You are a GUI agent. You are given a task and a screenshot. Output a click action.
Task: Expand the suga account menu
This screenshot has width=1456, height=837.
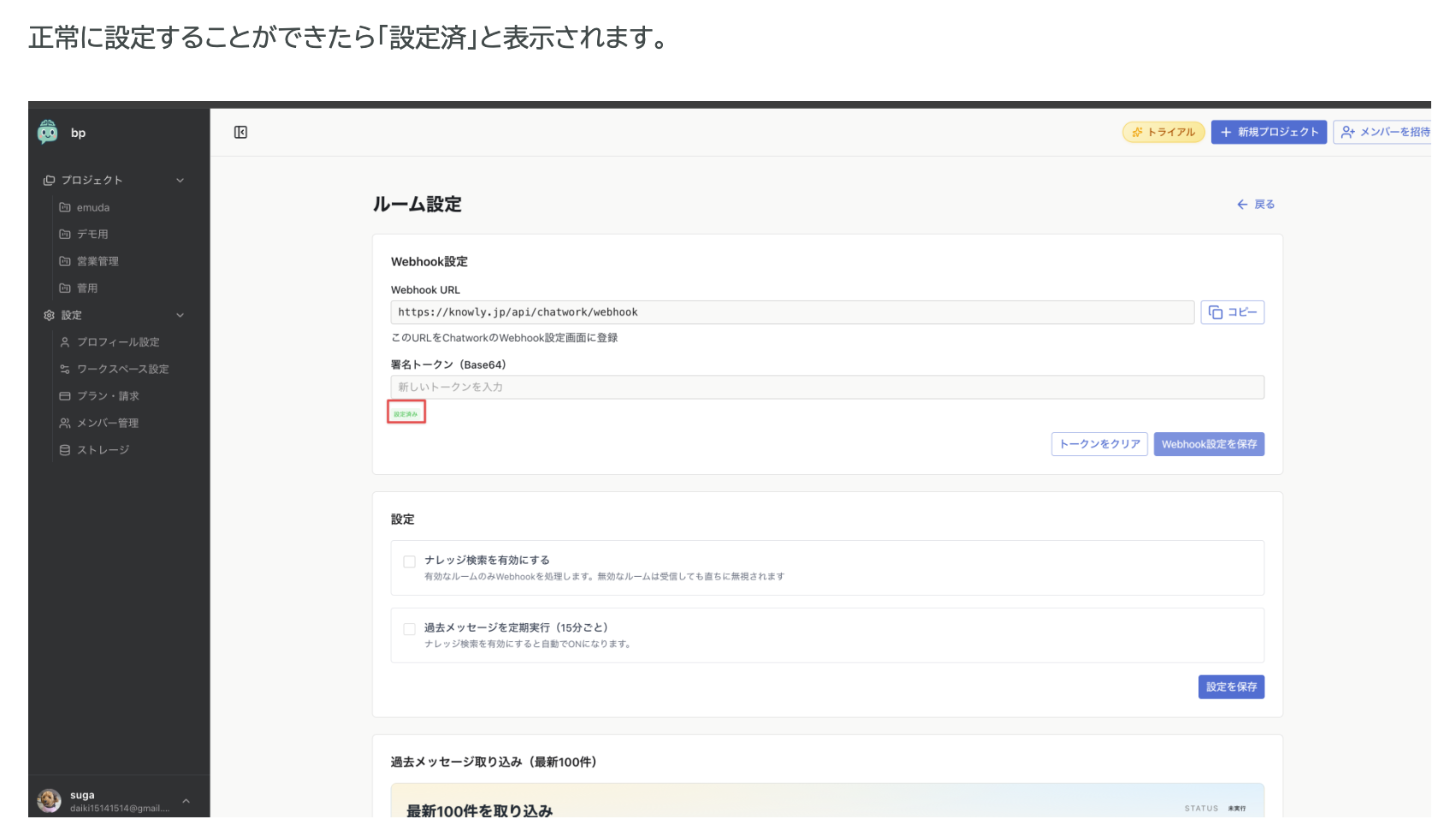pyautogui.click(x=186, y=800)
